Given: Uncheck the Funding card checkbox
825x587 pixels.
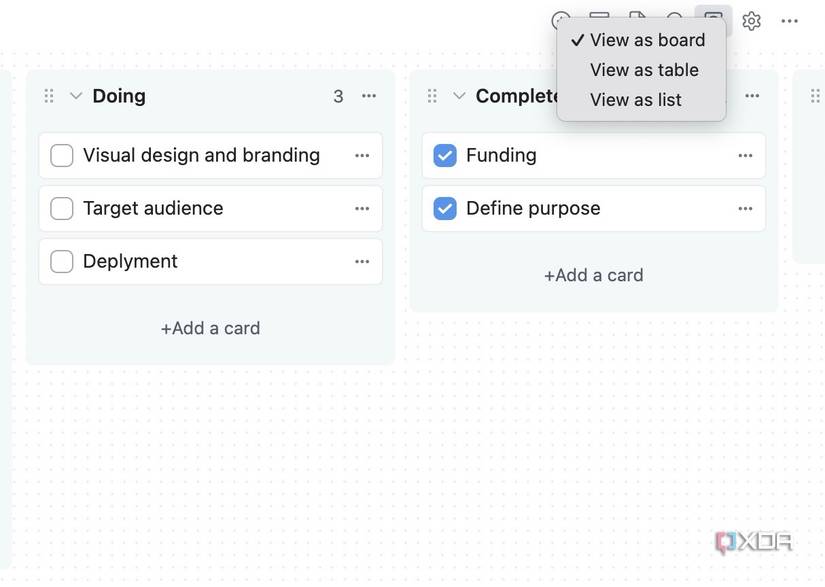Looking at the screenshot, I should coord(444,154).
